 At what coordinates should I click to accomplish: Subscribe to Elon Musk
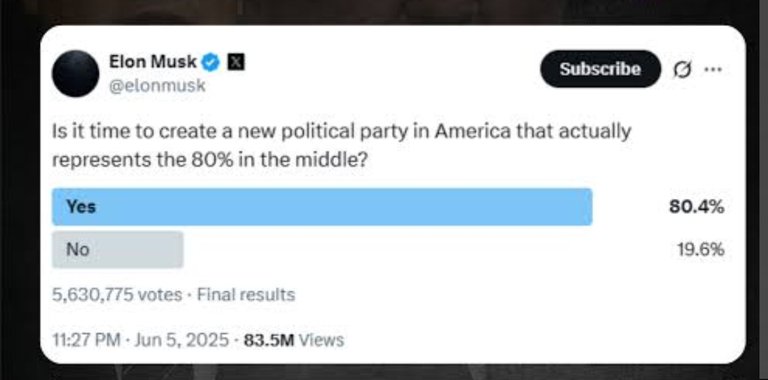[600, 69]
